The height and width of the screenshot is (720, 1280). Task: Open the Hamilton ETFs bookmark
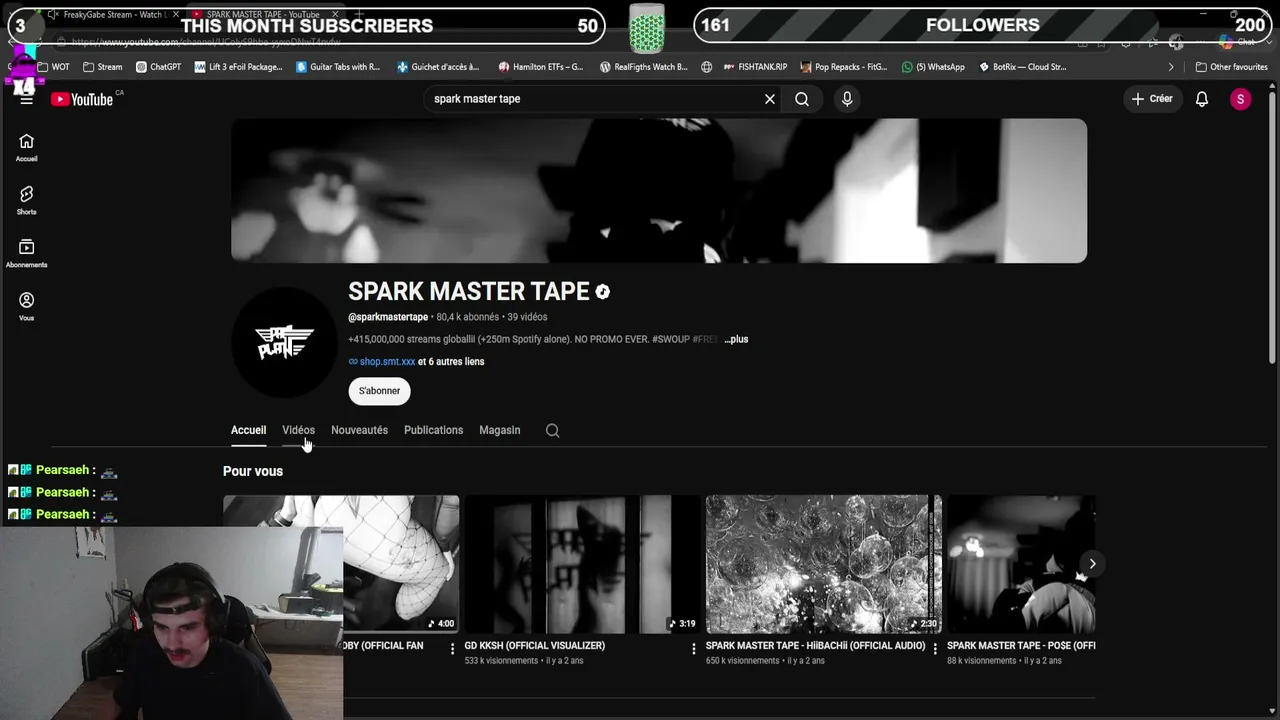tap(540, 67)
